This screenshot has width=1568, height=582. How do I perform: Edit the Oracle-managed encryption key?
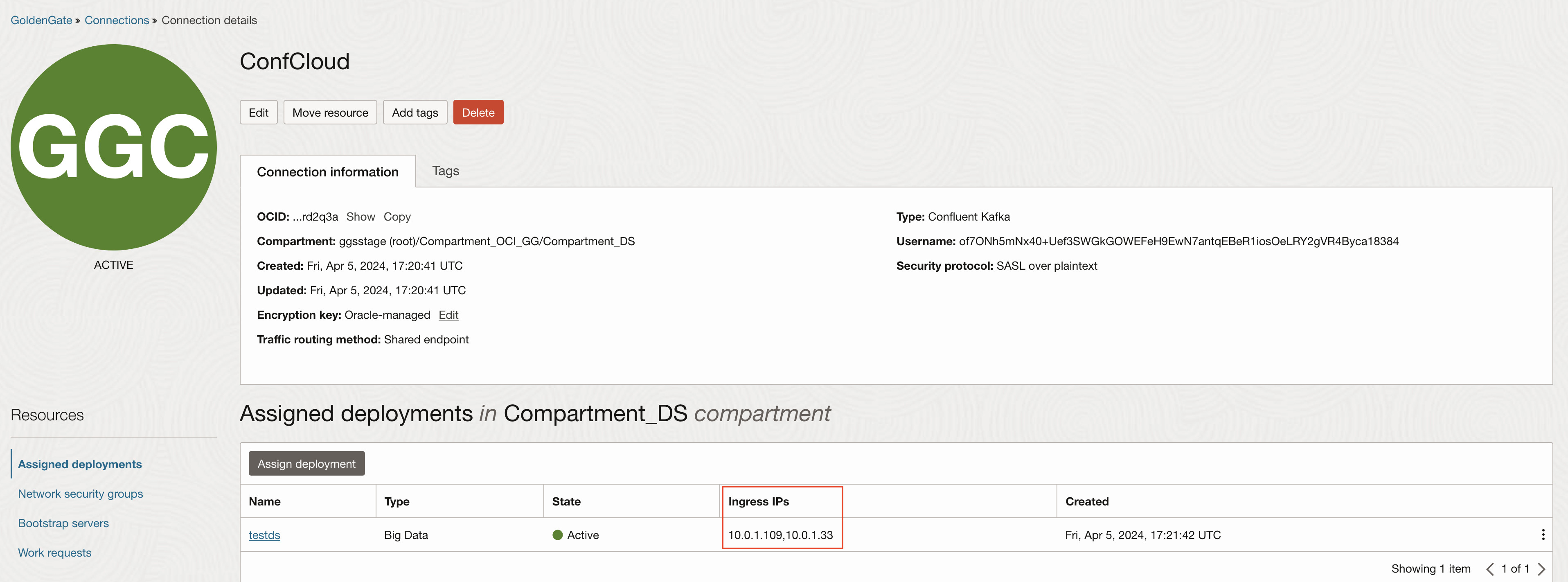[448, 315]
